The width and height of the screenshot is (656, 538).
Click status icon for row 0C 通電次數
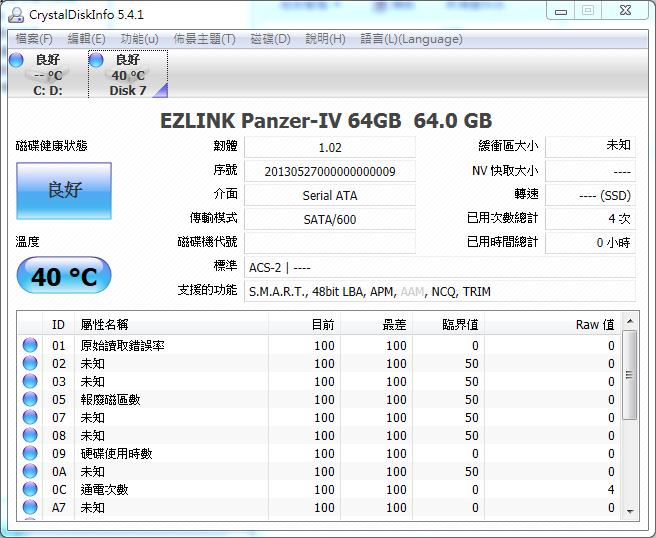[30, 489]
